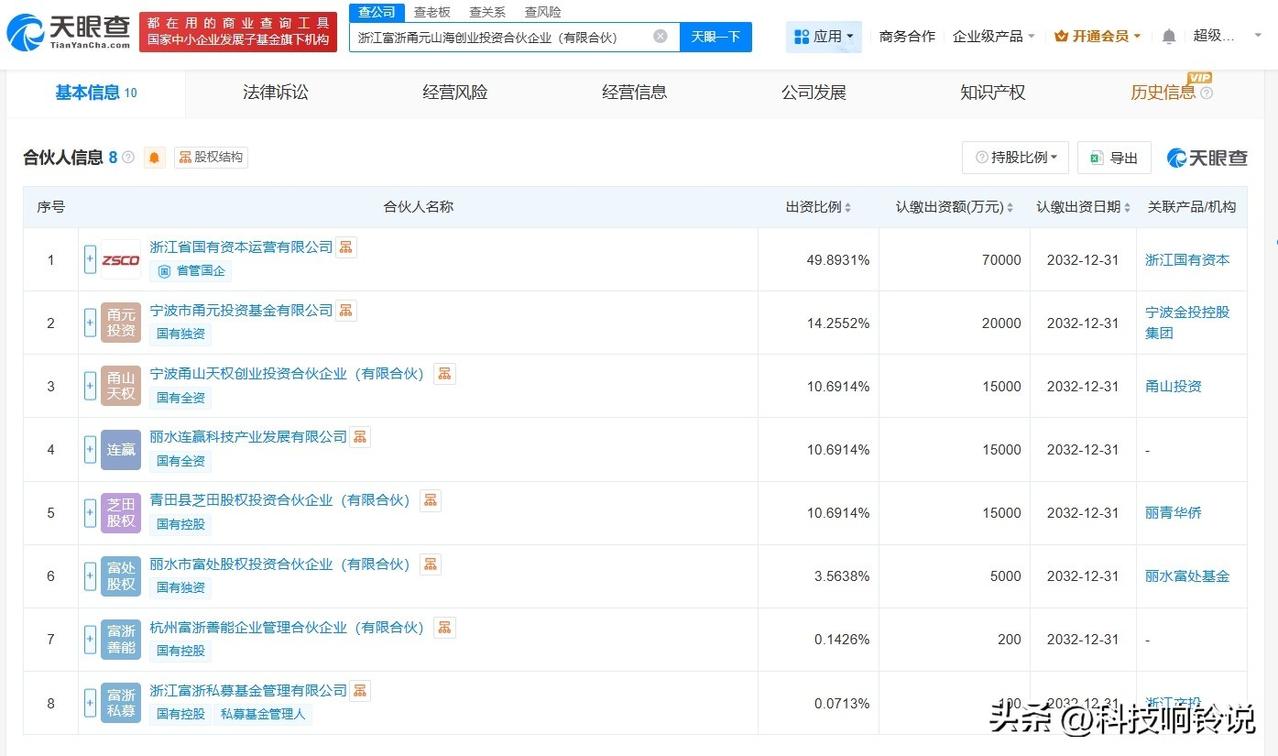The width and height of the screenshot is (1278, 756).
Task: Clear the search box with the X icon
Action: (660, 37)
